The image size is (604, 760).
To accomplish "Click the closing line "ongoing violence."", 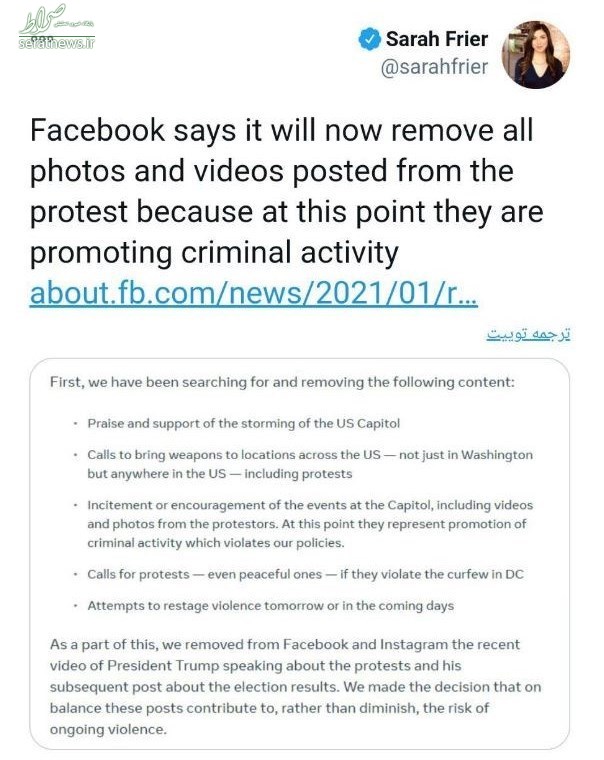I will [x=108, y=729].
